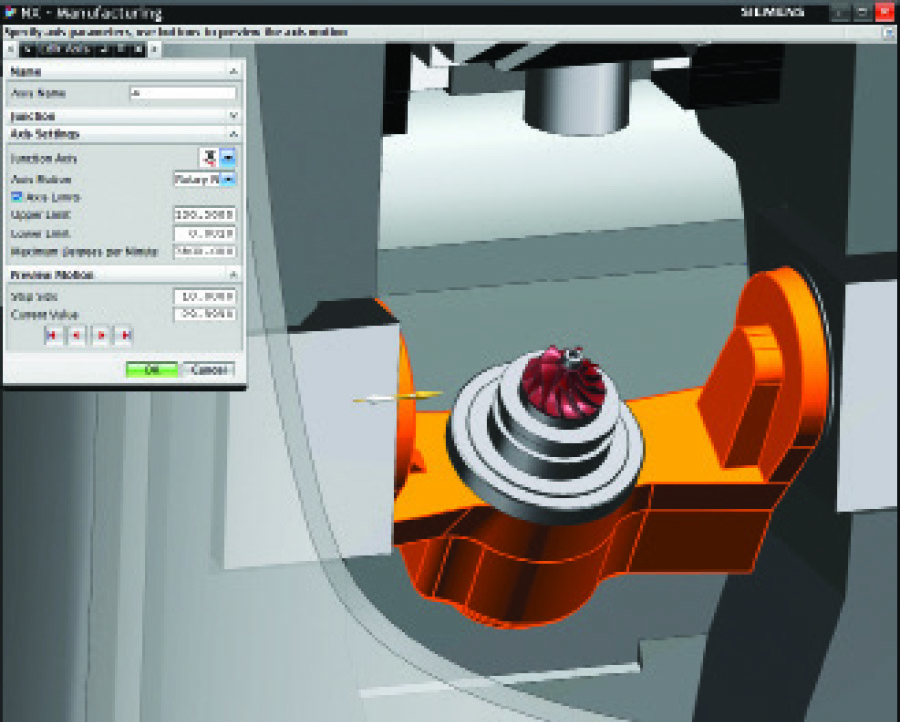Toggle the Axis Limits checkbox
The height and width of the screenshot is (723, 900).
17,197
